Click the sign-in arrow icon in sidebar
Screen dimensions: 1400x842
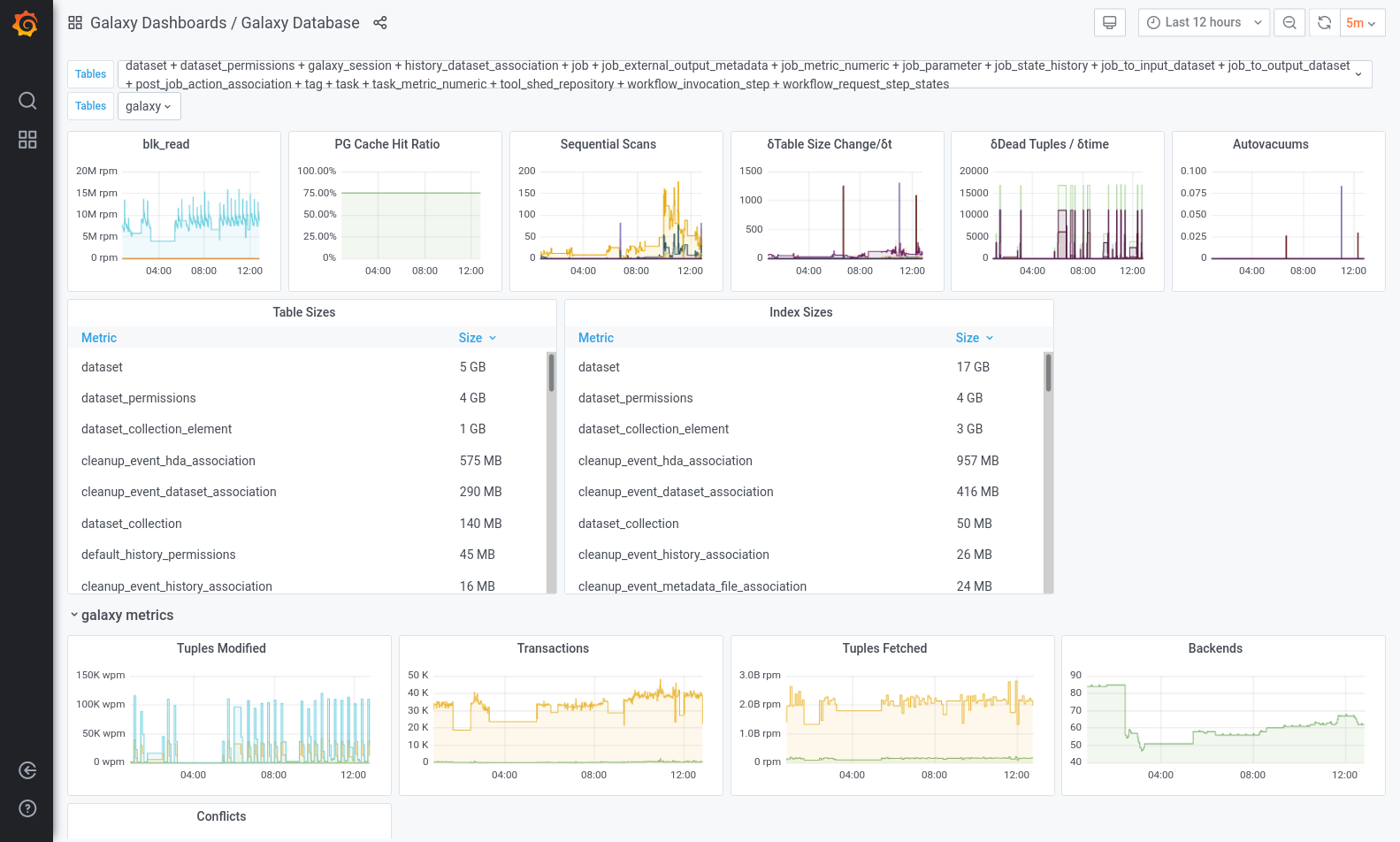click(x=27, y=770)
